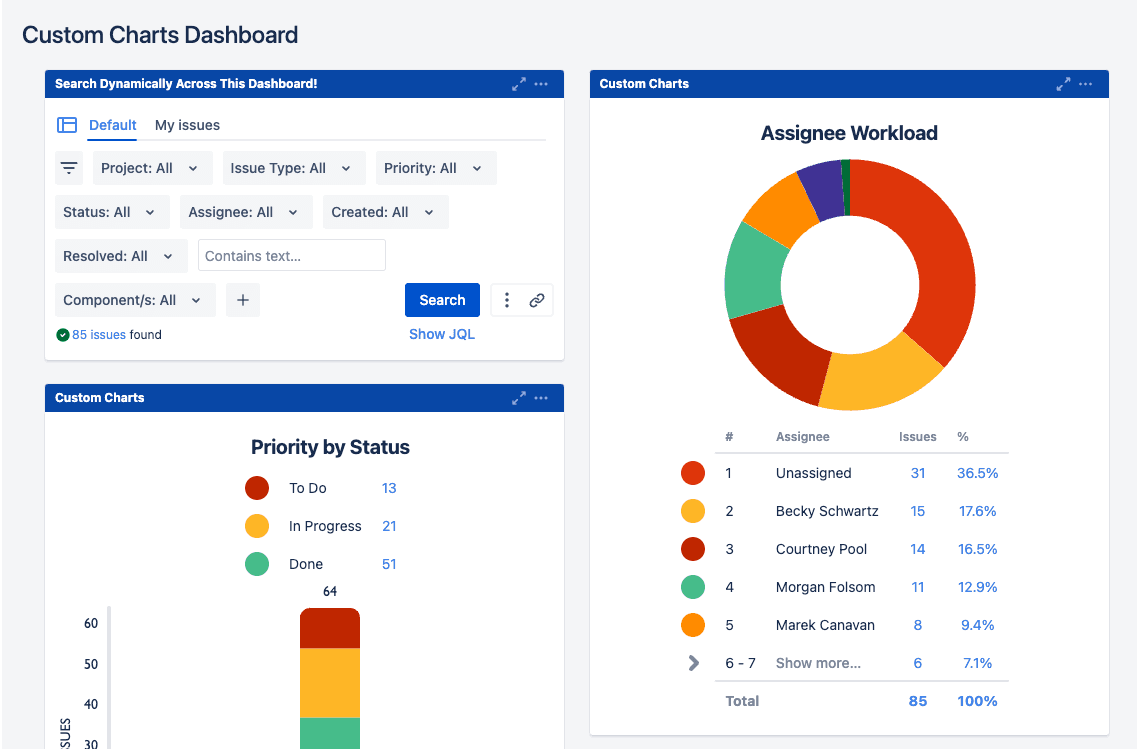
Task: Click the layout panel icon next to Default
Action: click(x=67, y=125)
